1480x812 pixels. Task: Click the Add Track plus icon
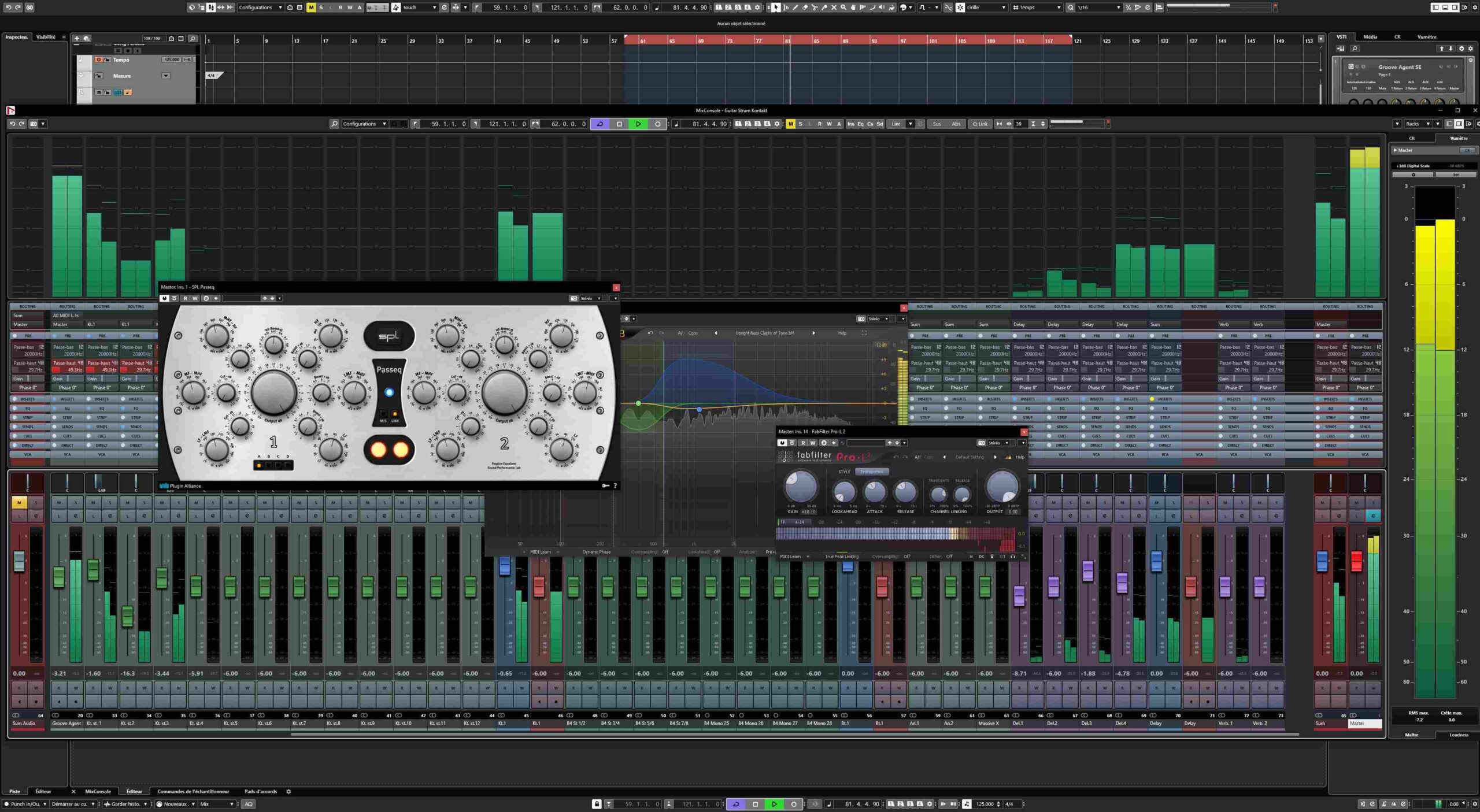point(77,39)
